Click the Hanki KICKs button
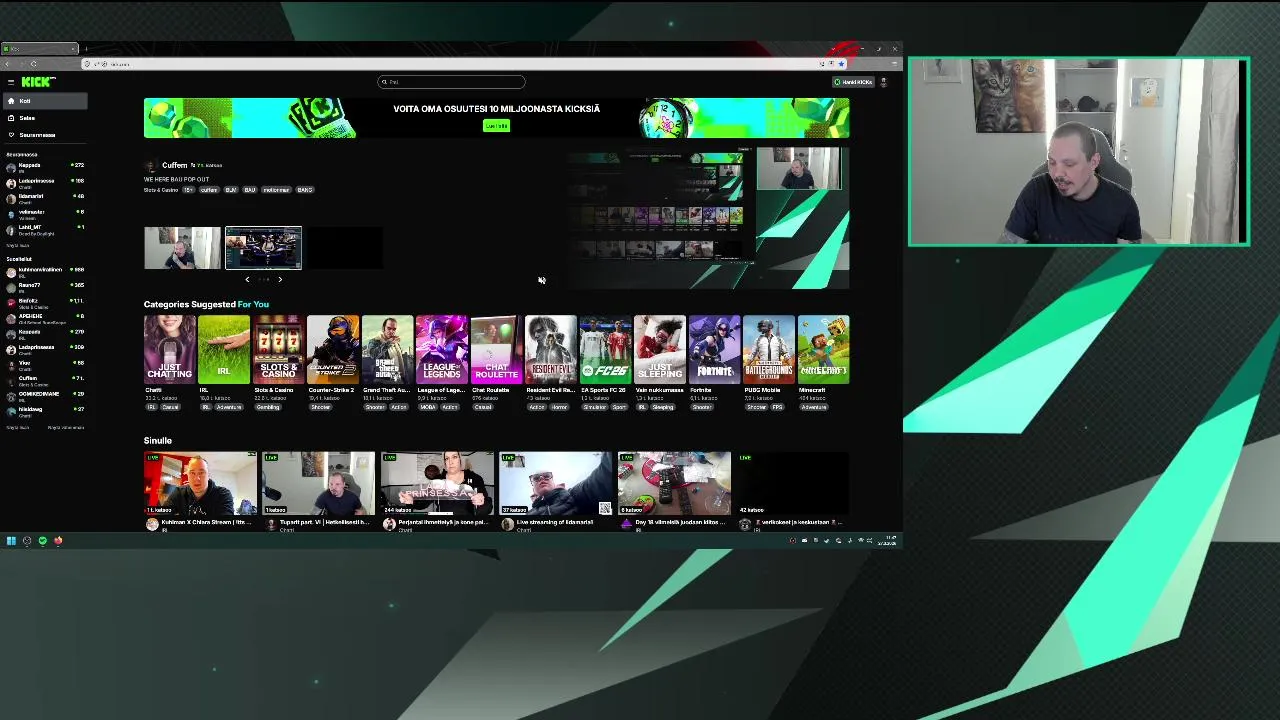This screenshot has height=720, width=1280. tap(853, 82)
